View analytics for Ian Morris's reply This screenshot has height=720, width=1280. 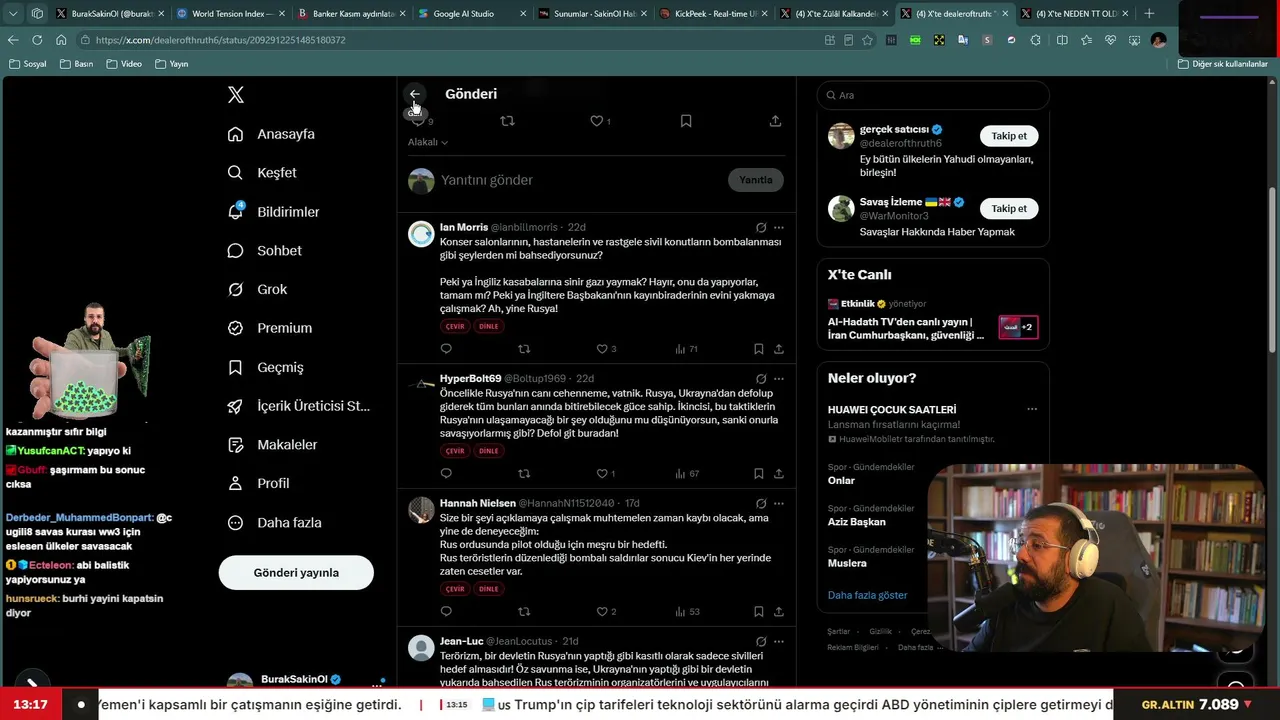tap(686, 349)
